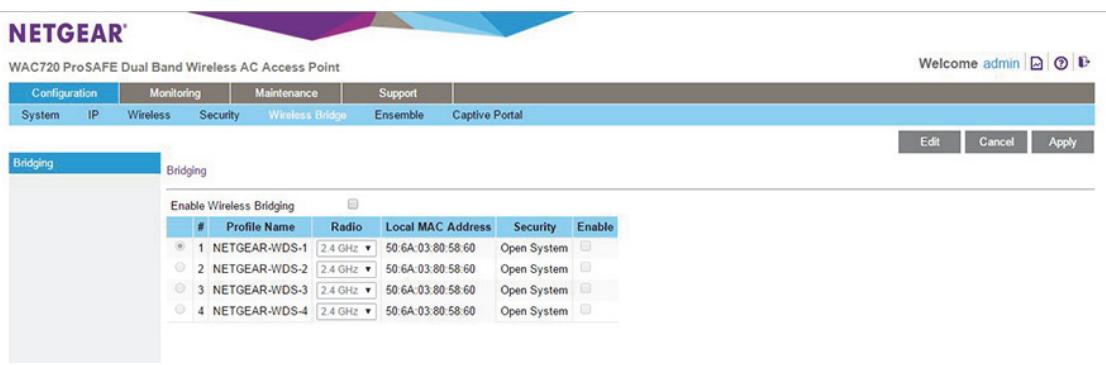Select radio button for NETGEAR-WDS-2 row

click(x=180, y=268)
